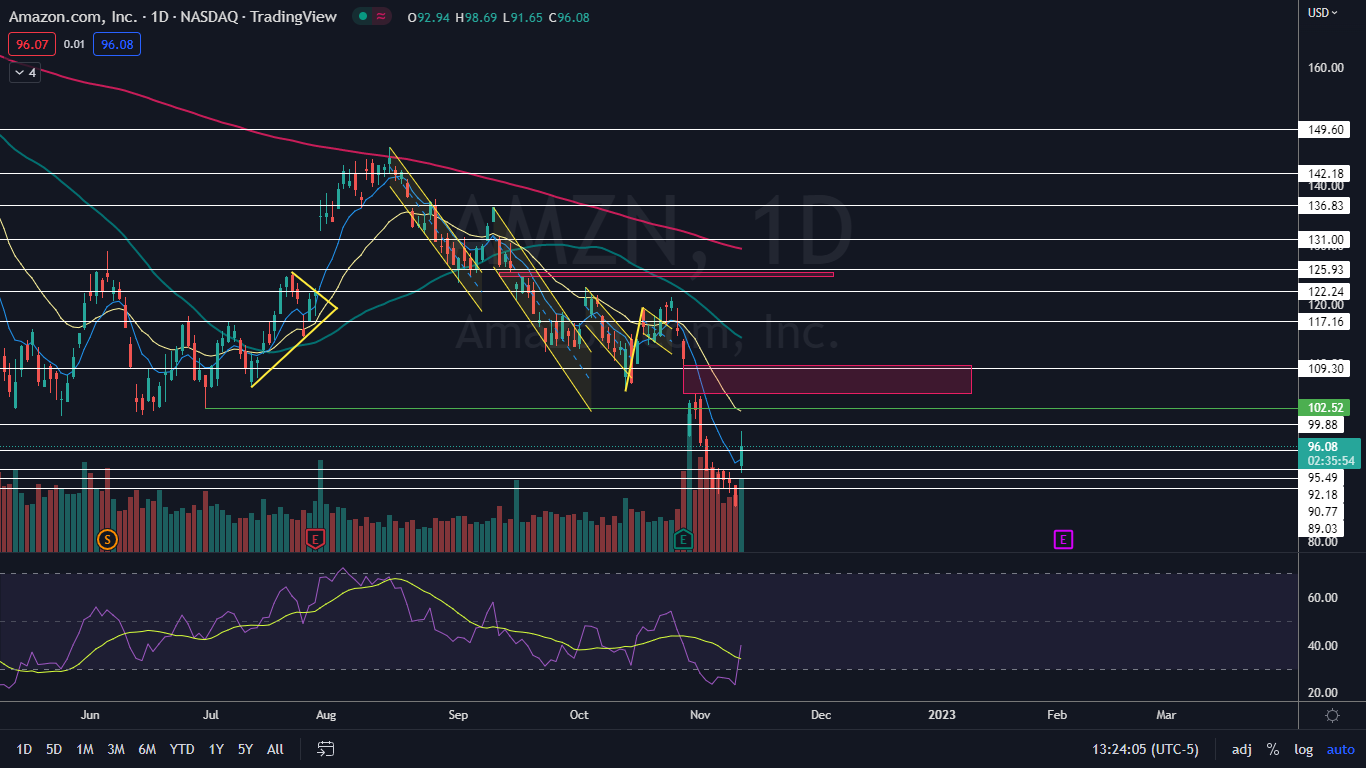Toggle logarithmic scale 'log'
The image size is (1366, 768).
(1304, 749)
